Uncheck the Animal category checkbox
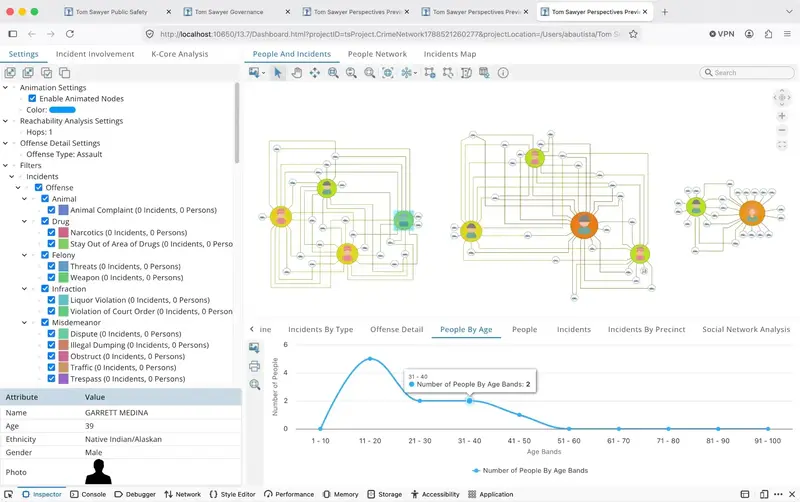 tap(45, 198)
